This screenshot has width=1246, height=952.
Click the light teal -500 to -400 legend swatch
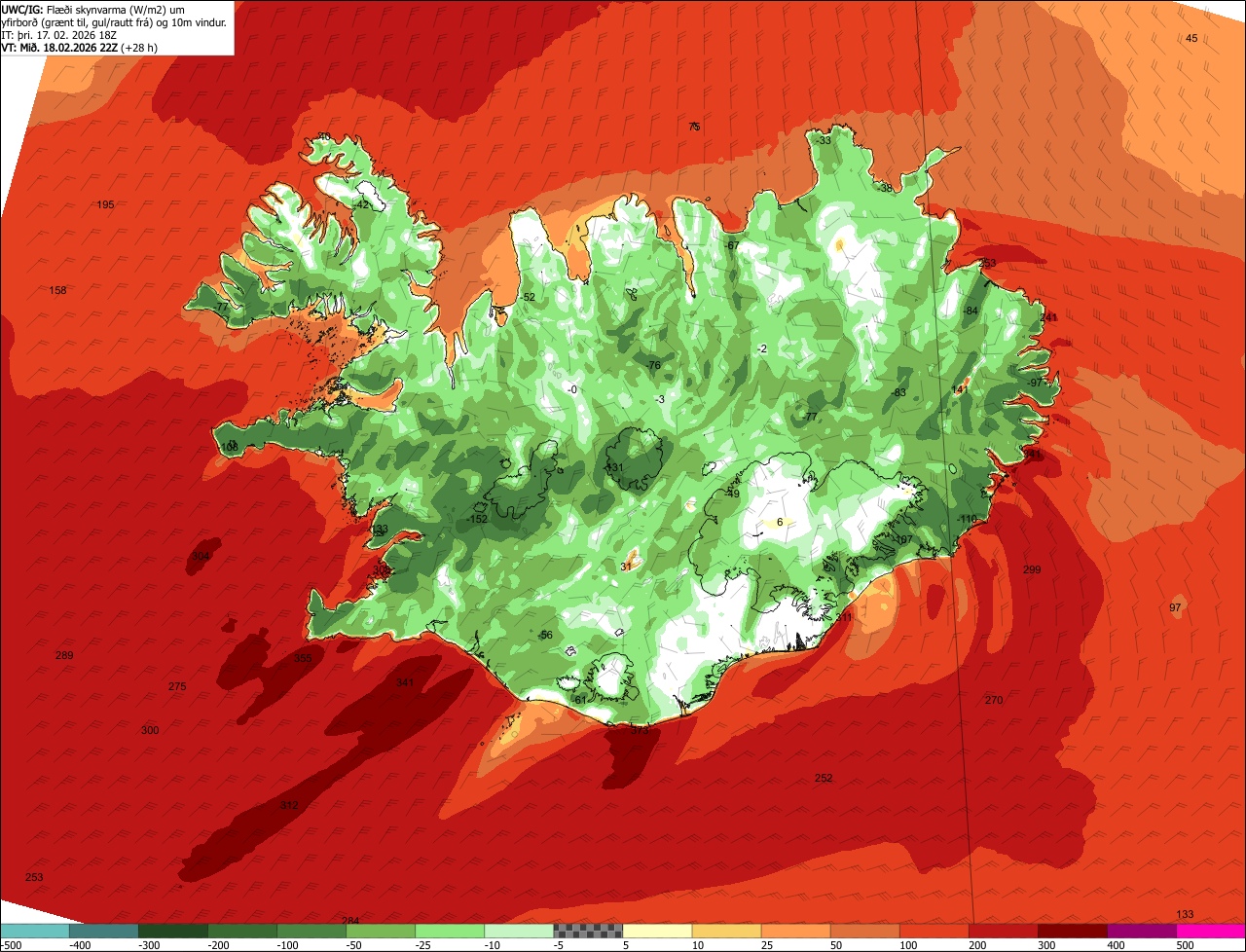pos(34,931)
